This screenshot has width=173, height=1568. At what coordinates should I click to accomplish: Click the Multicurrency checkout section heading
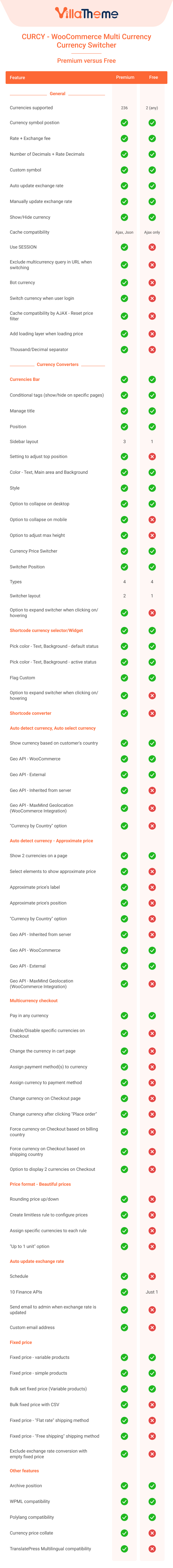click(x=33, y=1001)
